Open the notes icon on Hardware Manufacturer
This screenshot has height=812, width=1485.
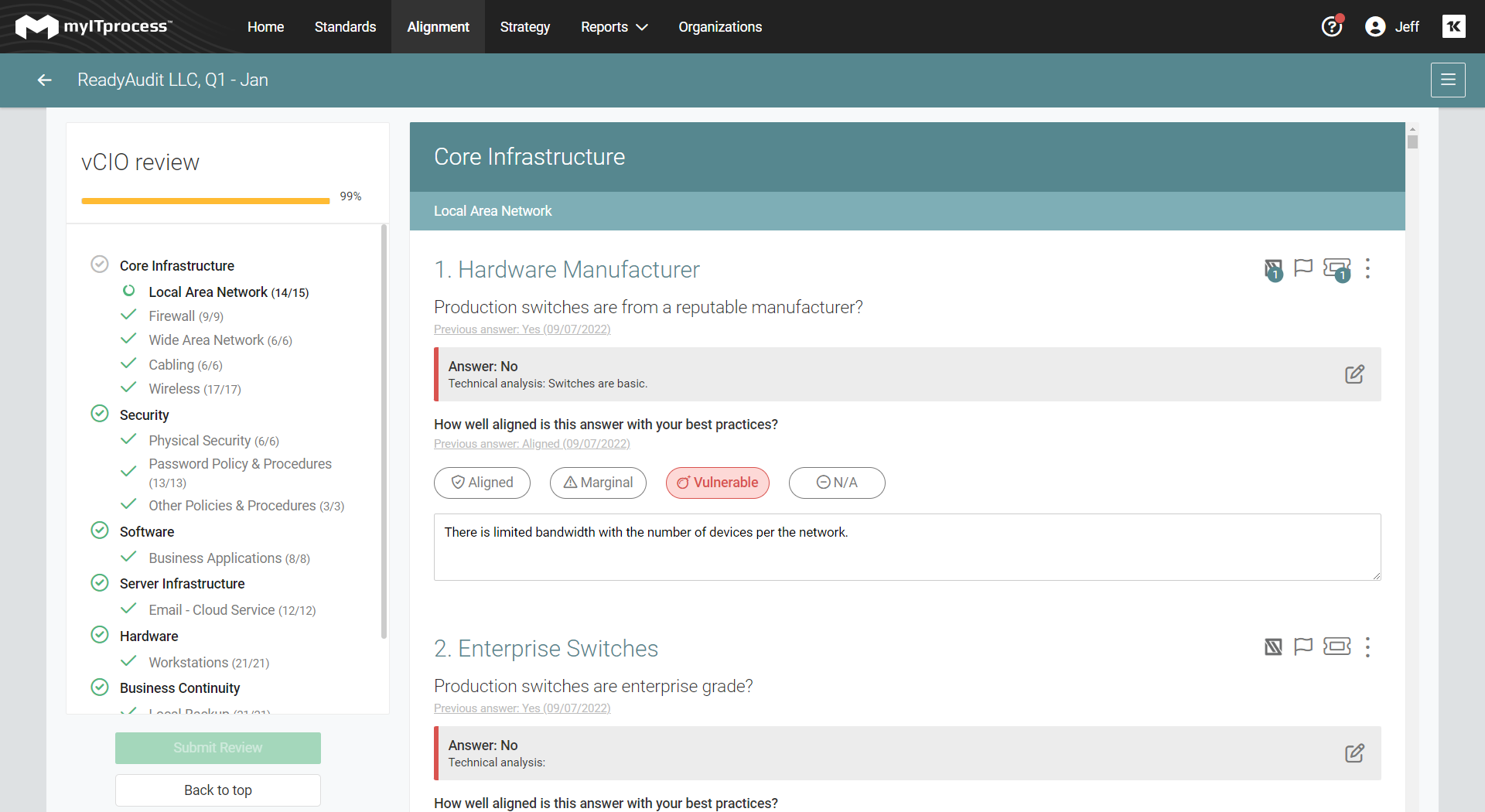coord(1273,268)
